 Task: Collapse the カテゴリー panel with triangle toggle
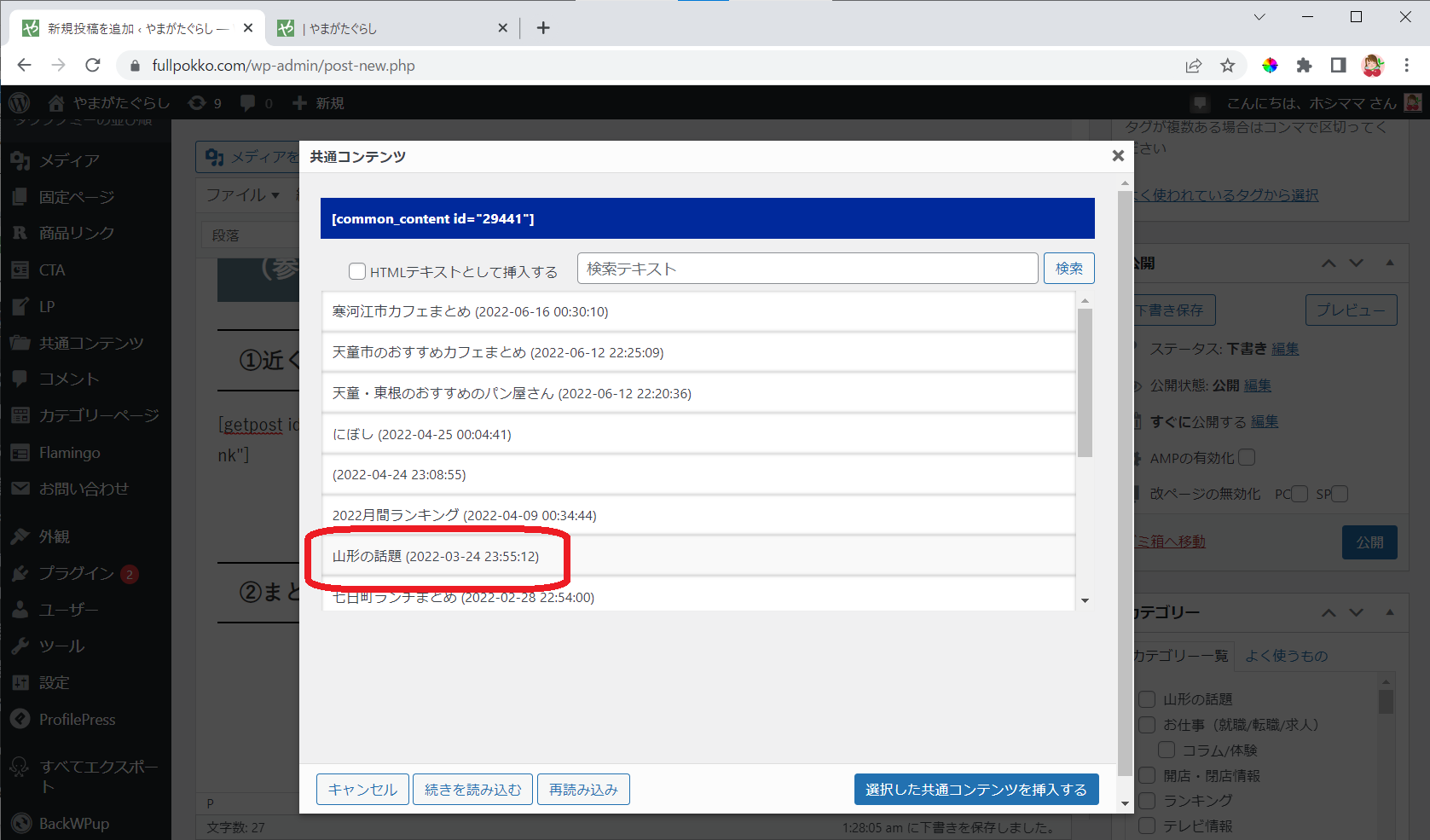pos(1390,612)
